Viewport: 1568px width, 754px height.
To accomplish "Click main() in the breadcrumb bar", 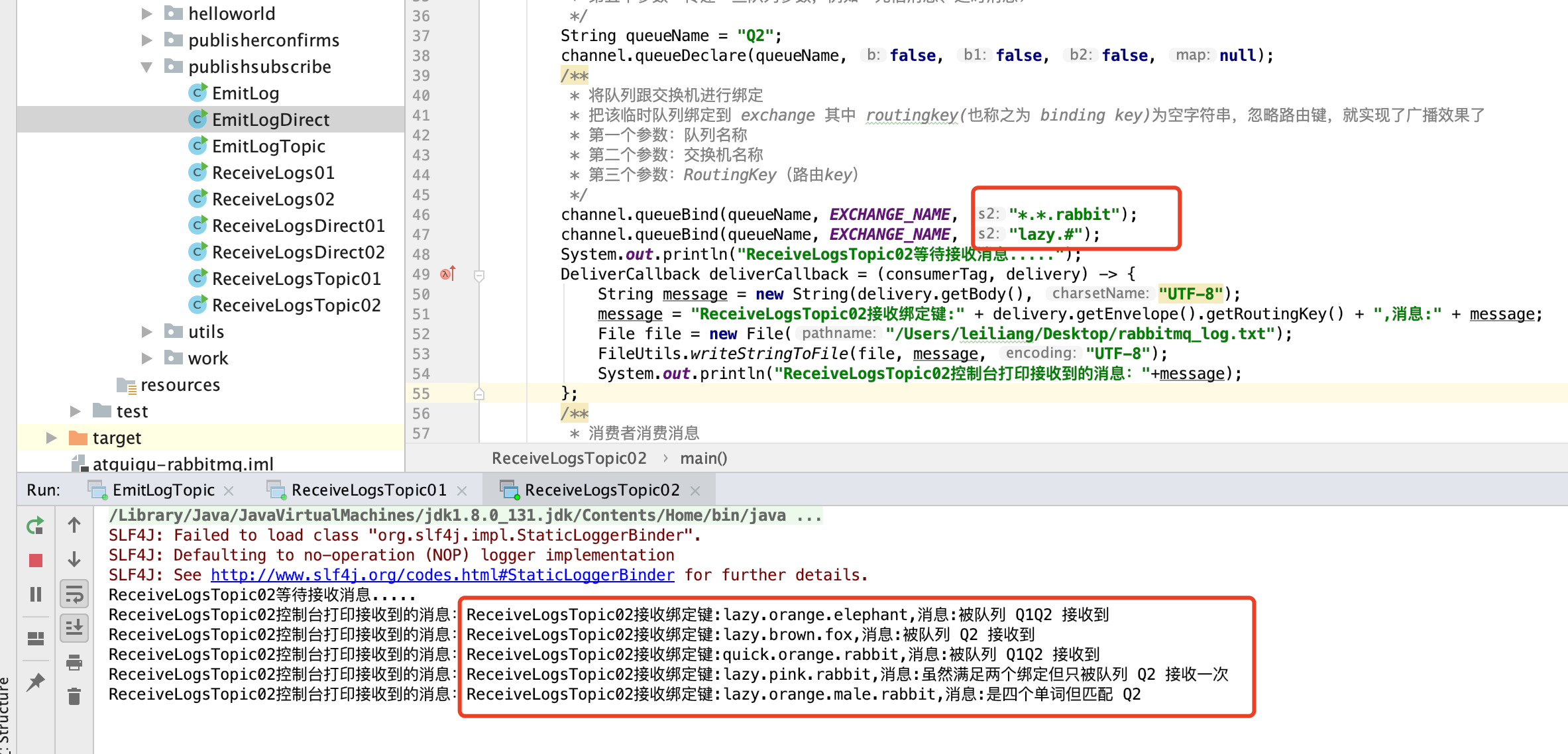I will tap(703, 458).
